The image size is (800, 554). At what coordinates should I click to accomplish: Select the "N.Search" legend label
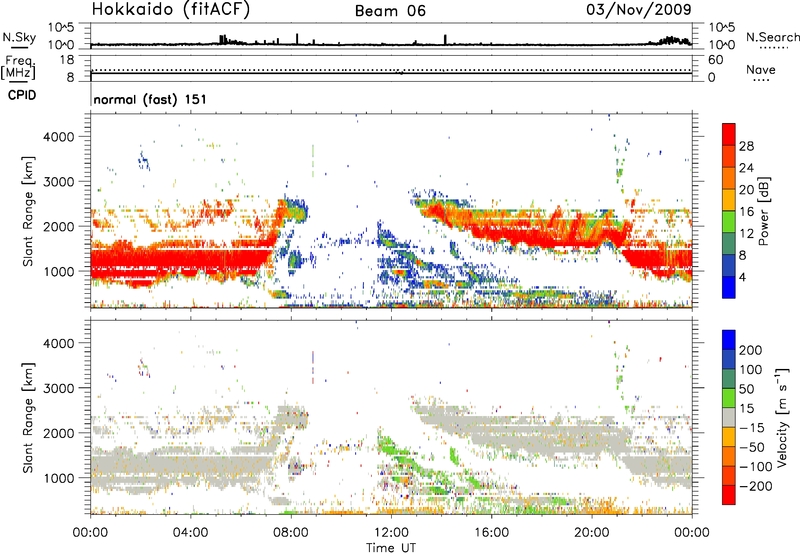(772, 37)
